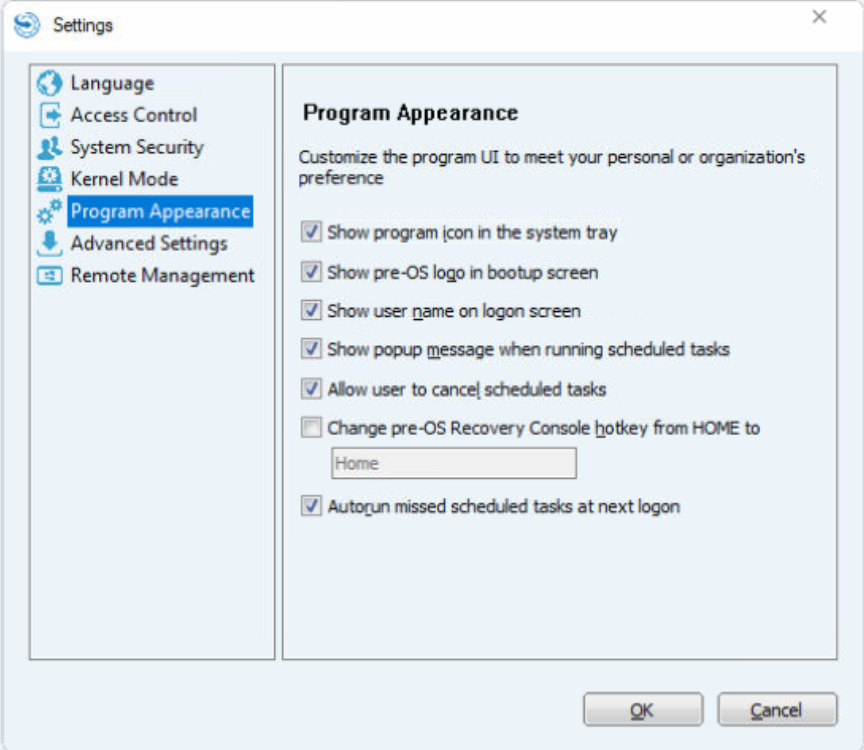Click the Kernel Mode icon
This screenshot has width=864, height=750.
coord(50,179)
